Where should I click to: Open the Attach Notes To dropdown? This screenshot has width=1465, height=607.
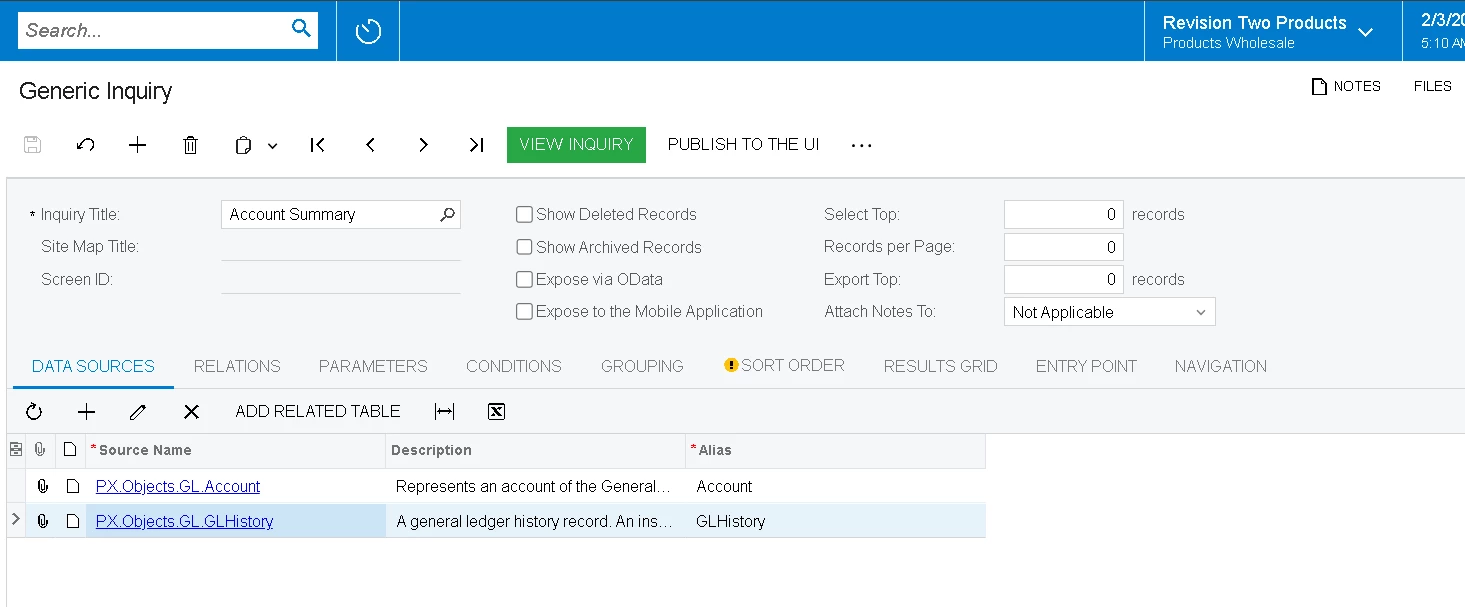pyautogui.click(x=1109, y=312)
